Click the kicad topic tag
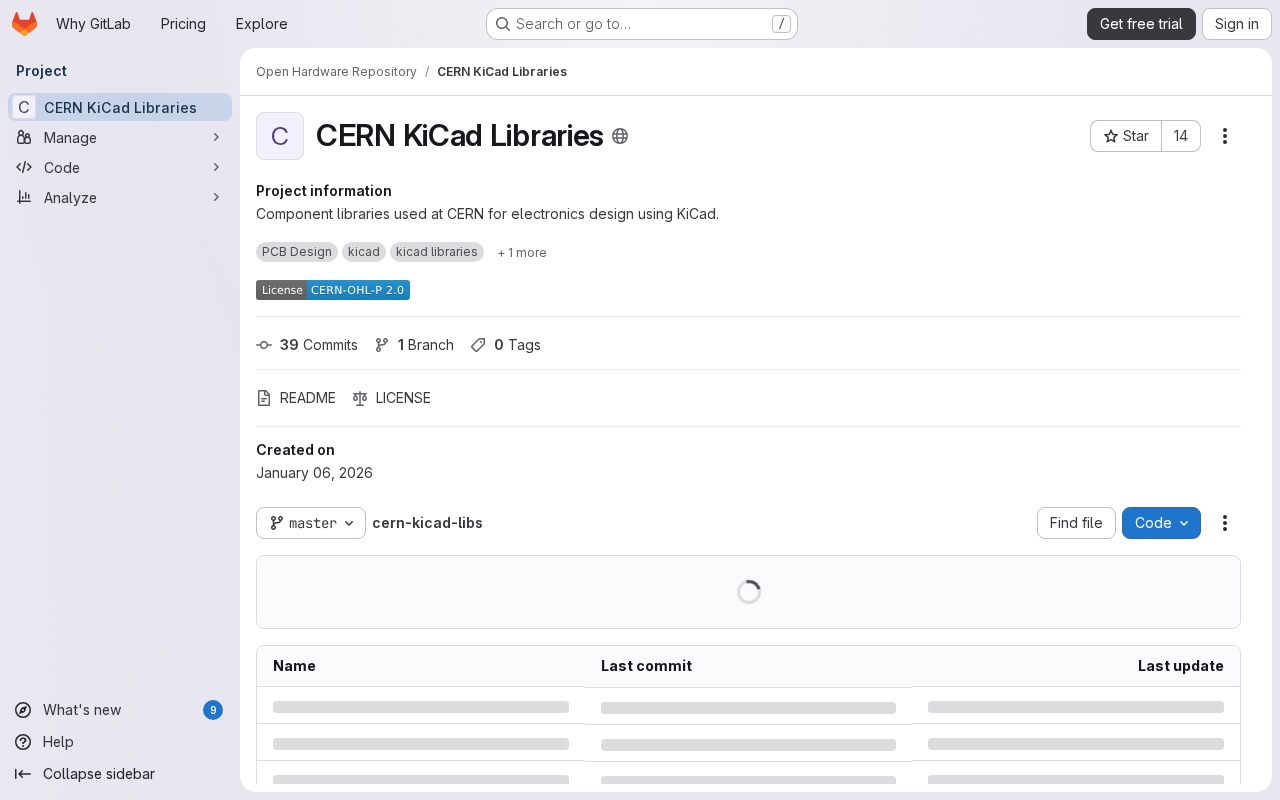This screenshot has height=800, width=1280. [364, 252]
